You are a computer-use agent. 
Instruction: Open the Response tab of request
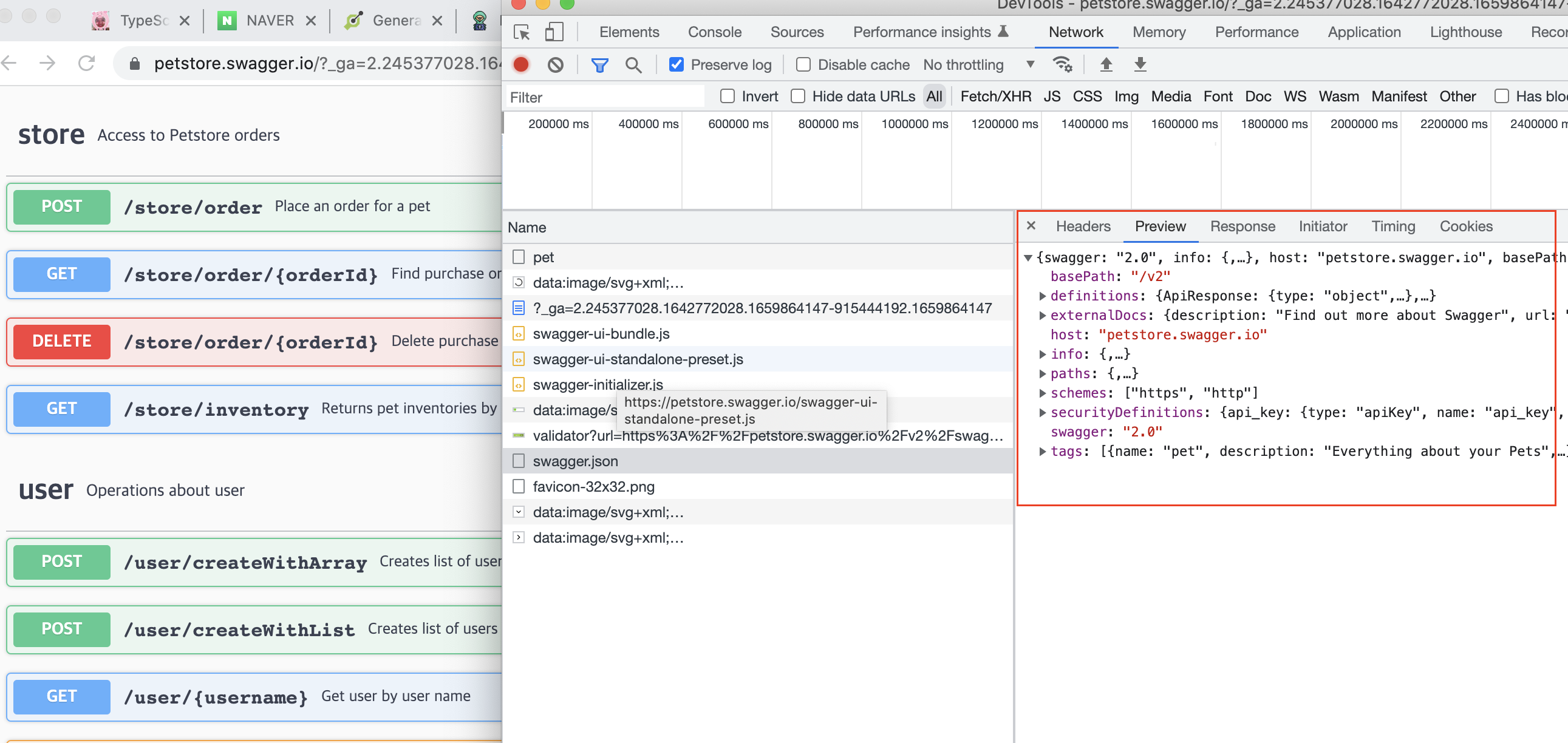click(1242, 226)
